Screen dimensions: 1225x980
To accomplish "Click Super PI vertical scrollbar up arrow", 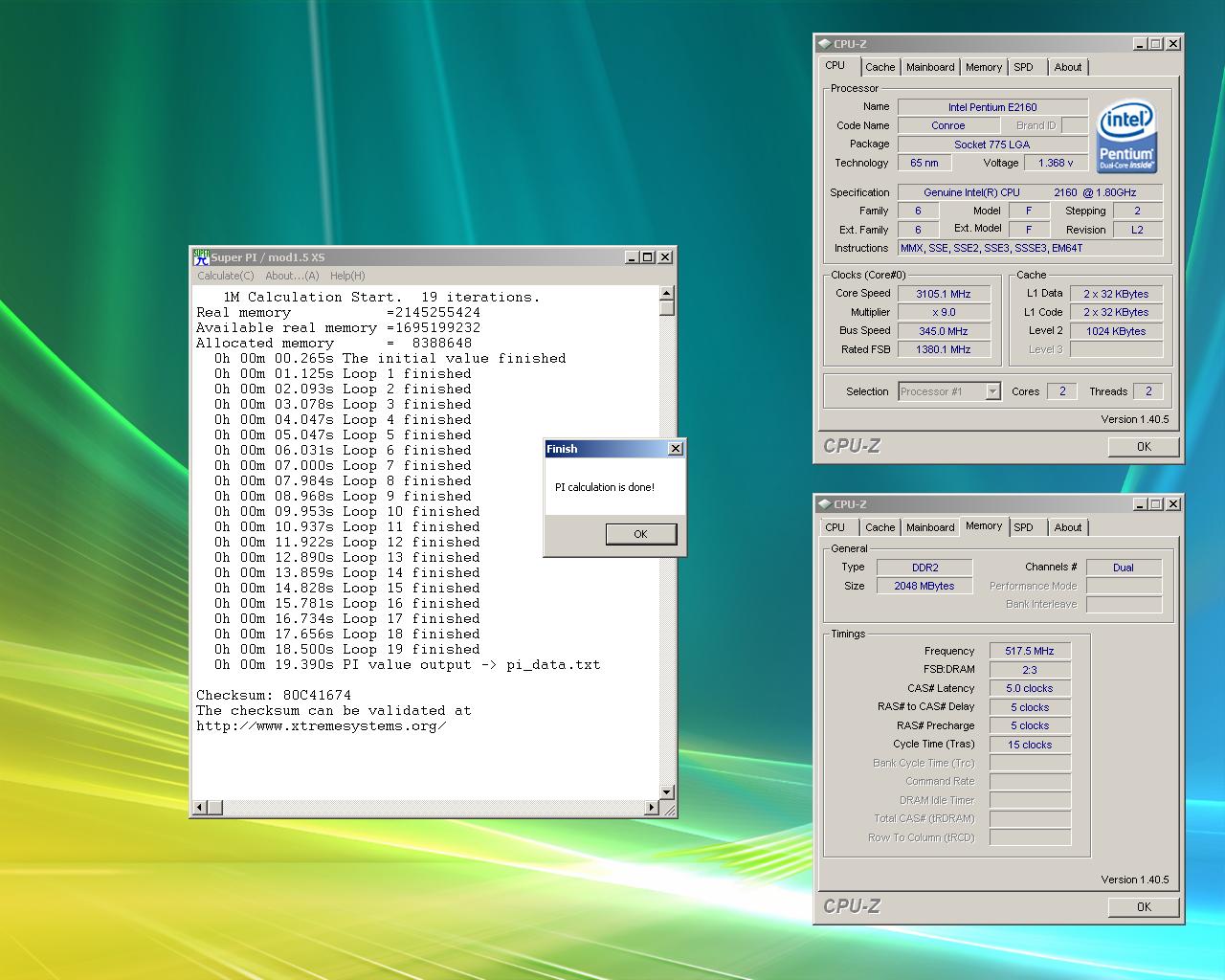I will tap(667, 293).
